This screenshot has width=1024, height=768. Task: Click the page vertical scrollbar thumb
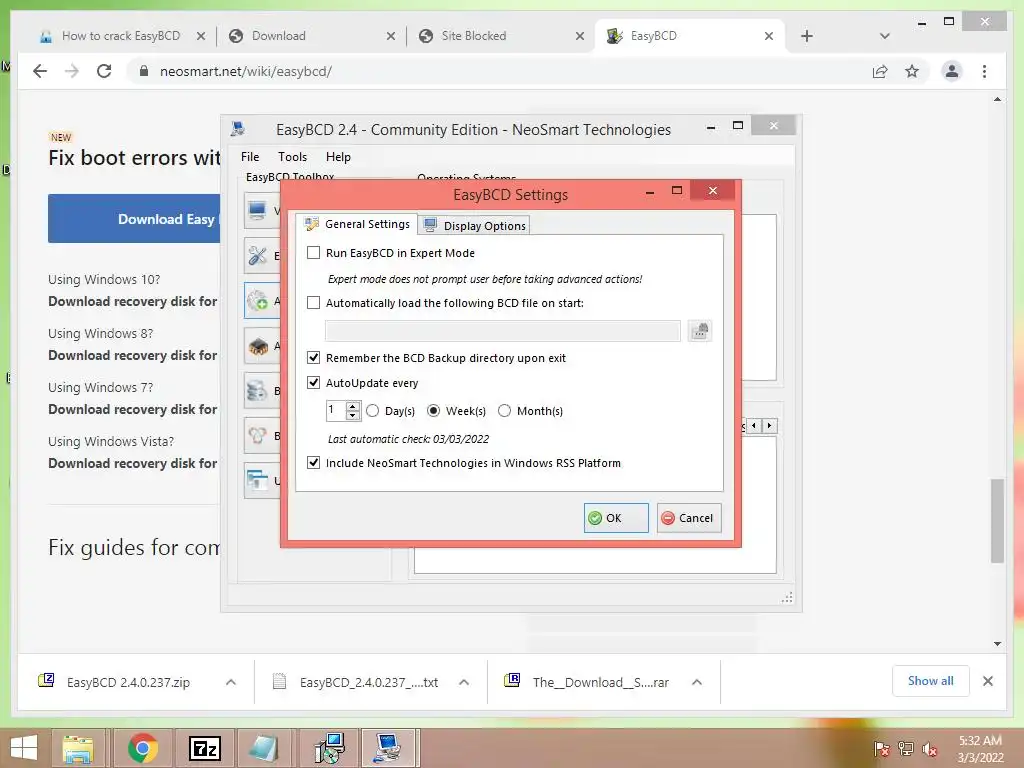(x=997, y=520)
